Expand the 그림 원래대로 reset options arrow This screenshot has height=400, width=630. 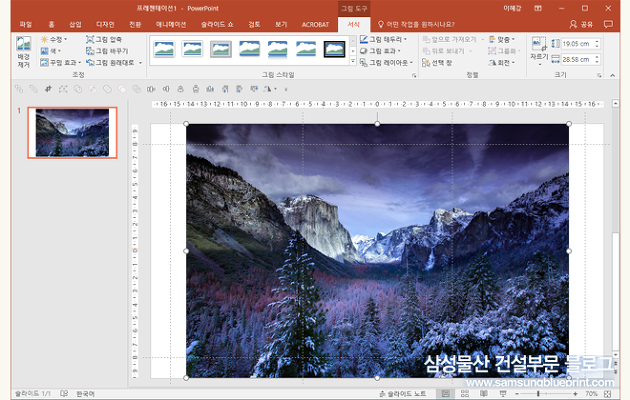pyautogui.click(x=141, y=63)
